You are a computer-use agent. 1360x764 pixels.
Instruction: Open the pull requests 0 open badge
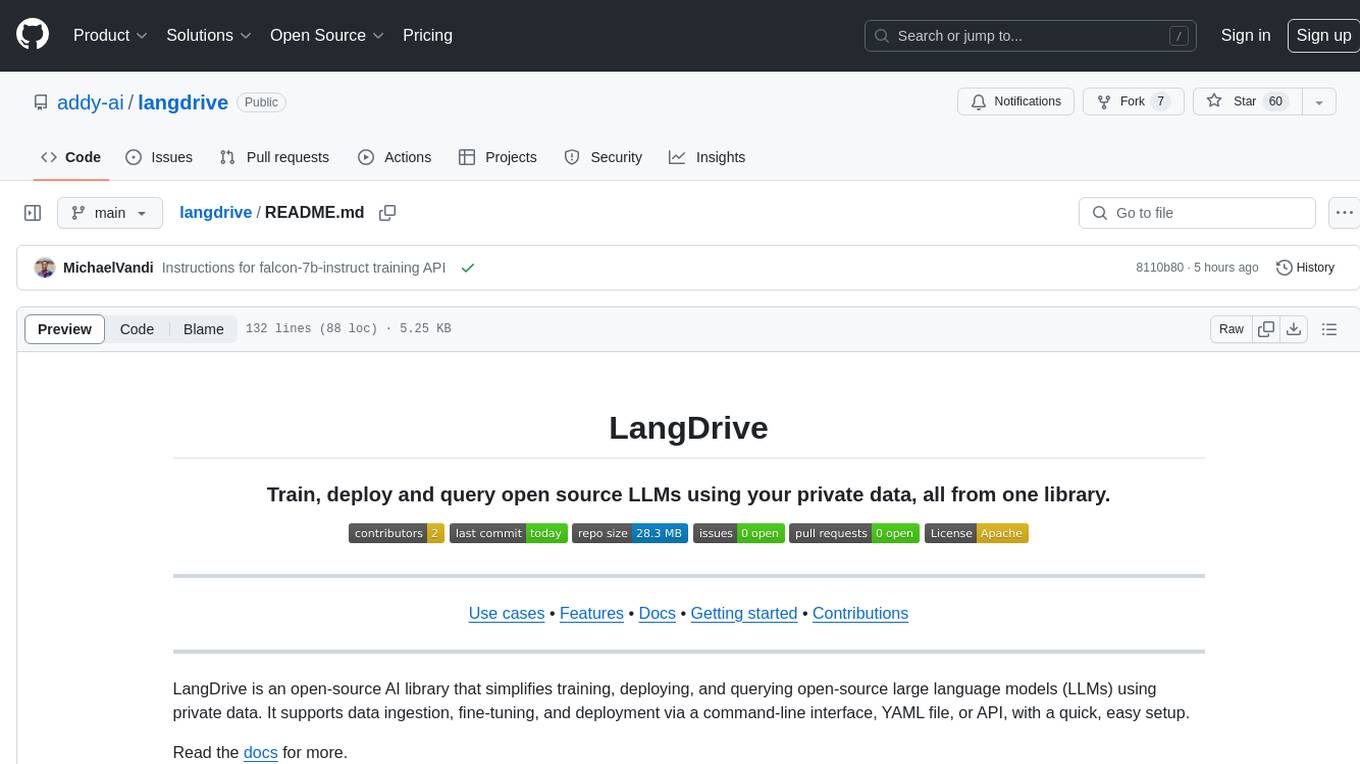(854, 533)
